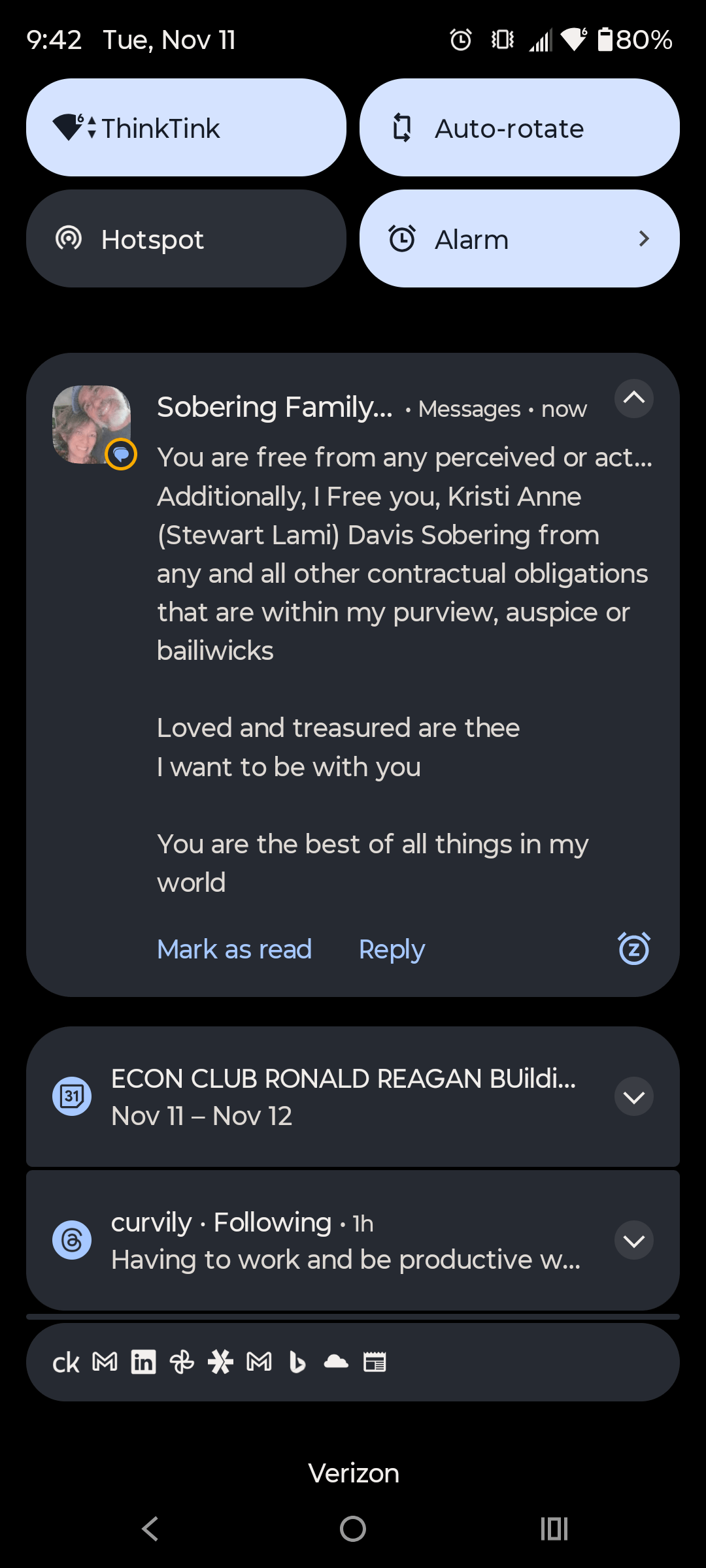Tap the snooze notification alarm icon
This screenshot has height=1568, width=706.
tap(633, 949)
